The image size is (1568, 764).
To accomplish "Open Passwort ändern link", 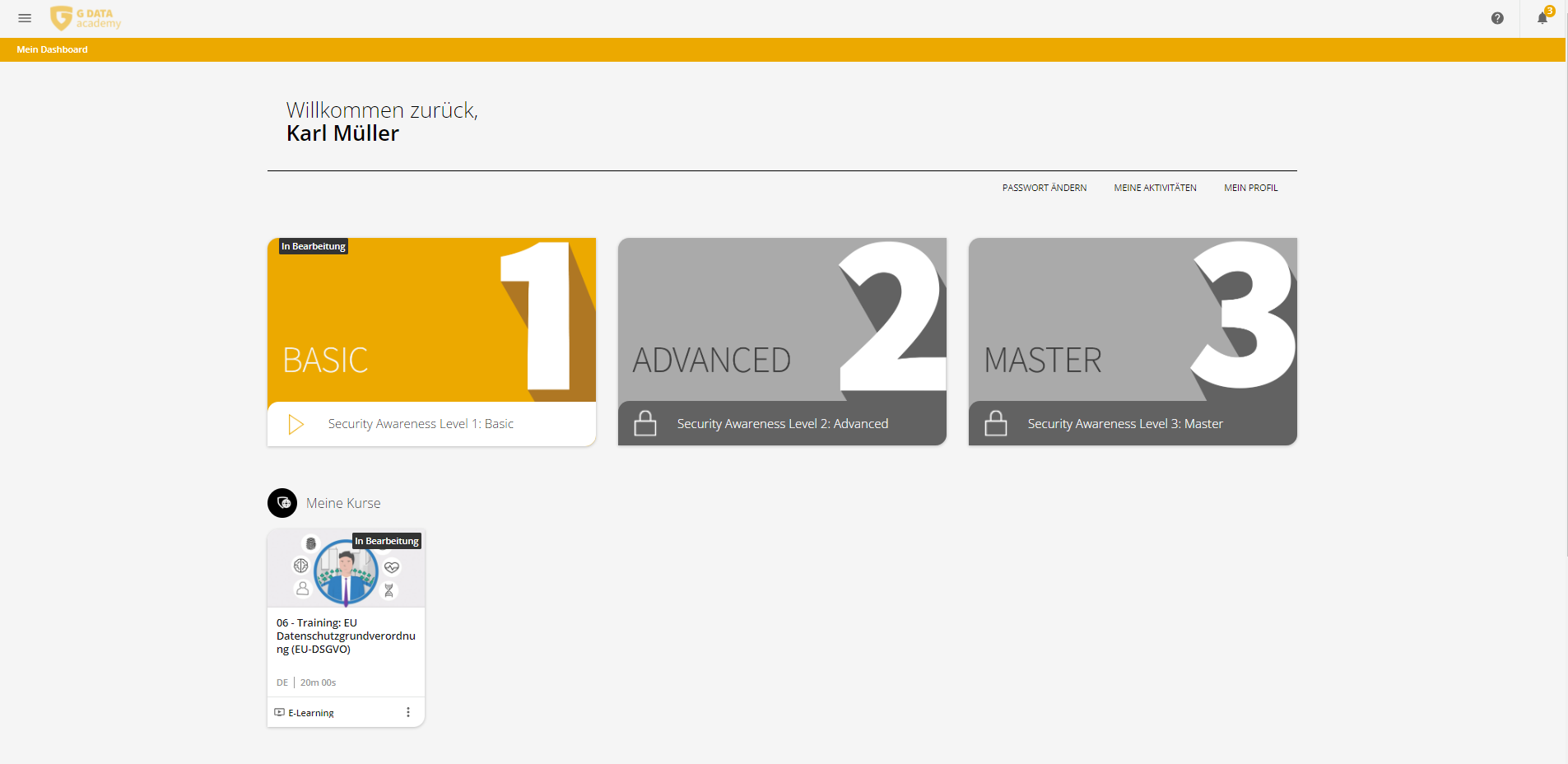I will click(1044, 188).
